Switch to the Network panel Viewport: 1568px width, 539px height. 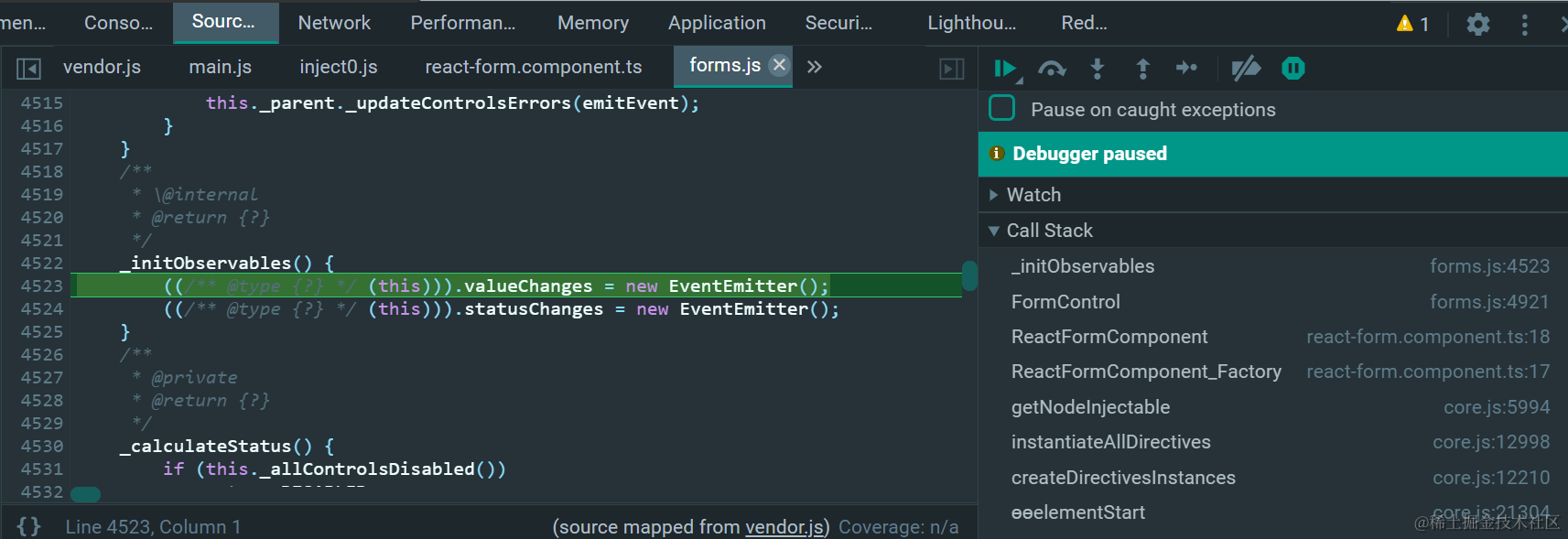tap(334, 23)
